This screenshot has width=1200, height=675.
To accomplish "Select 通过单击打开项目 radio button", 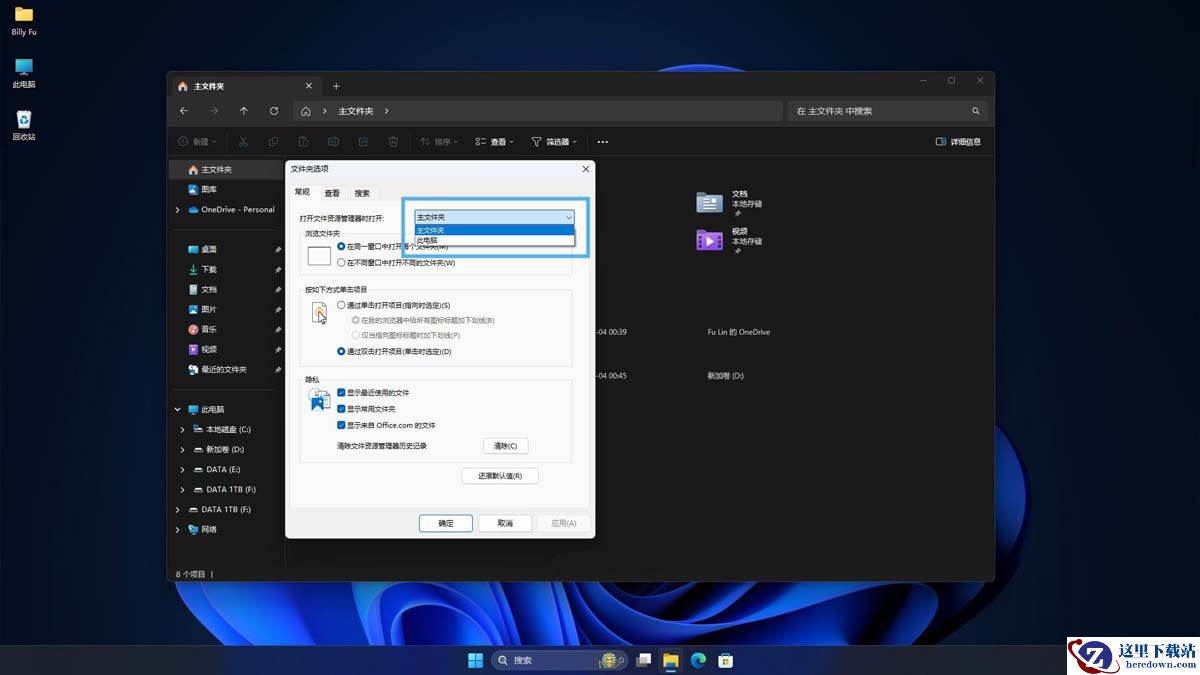I will [x=341, y=305].
